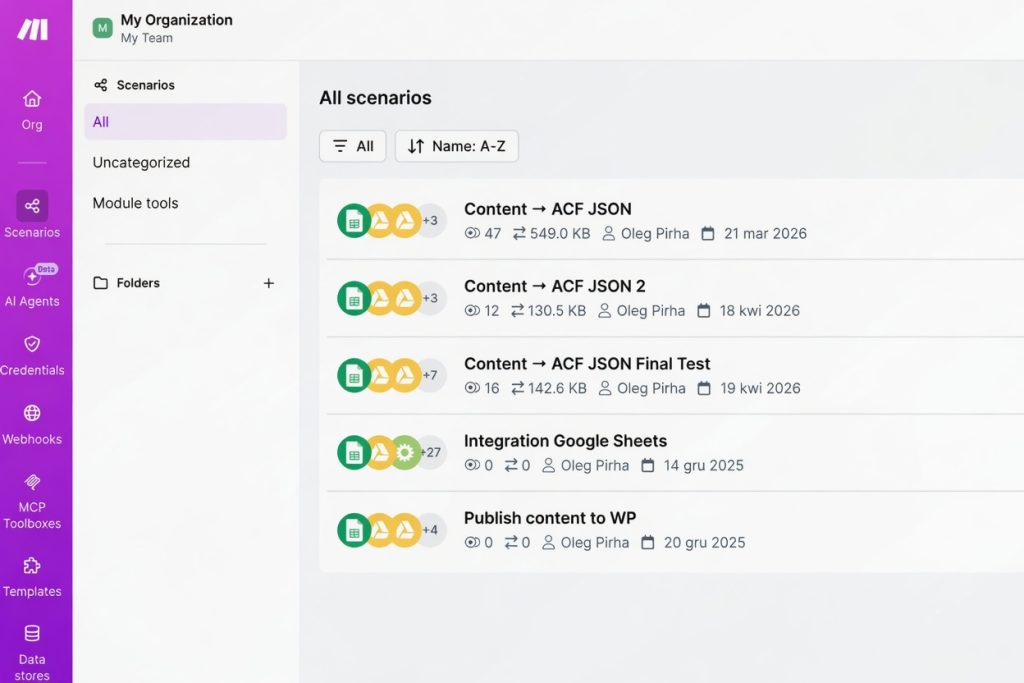Click operations count 47
Screen dimensions: 1024x683
[493, 233]
